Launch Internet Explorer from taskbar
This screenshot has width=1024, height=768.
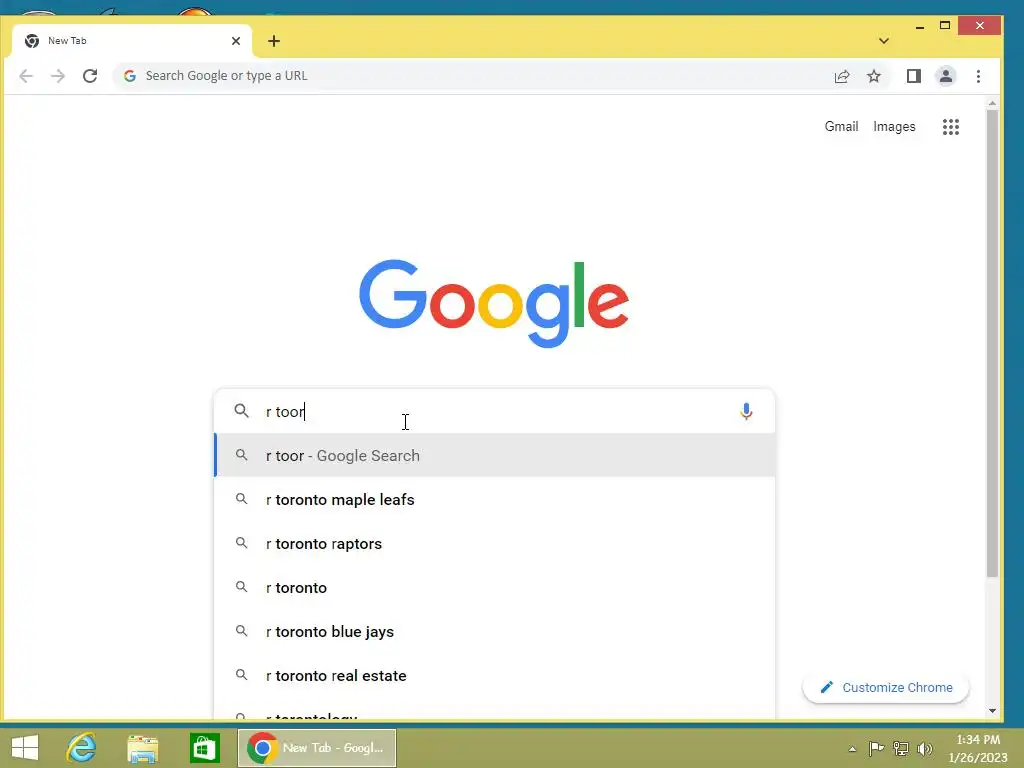coord(81,748)
